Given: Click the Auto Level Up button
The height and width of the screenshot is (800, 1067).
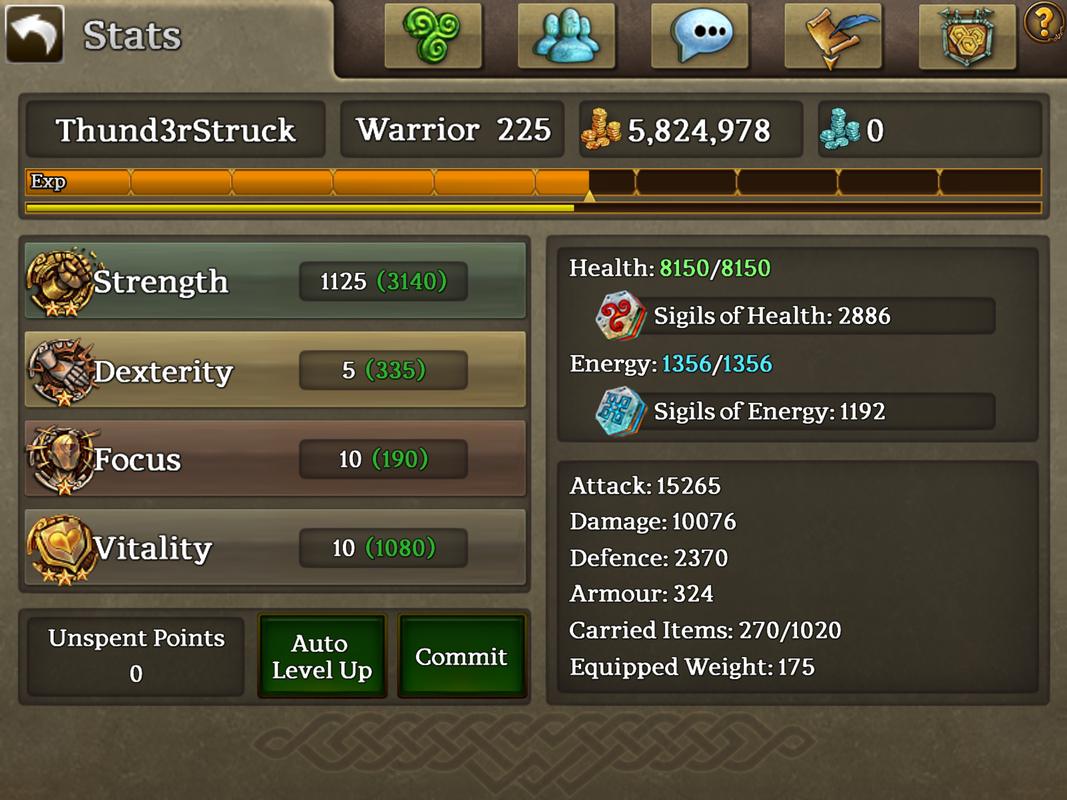Looking at the screenshot, I should pyautogui.click(x=322, y=656).
